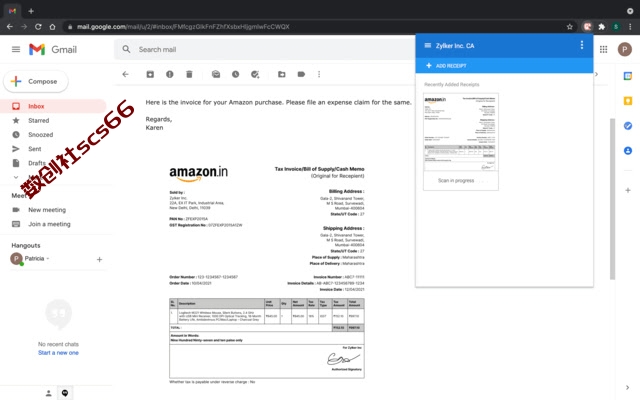Delete this email
640x400 pixels.
tap(189, 74)
